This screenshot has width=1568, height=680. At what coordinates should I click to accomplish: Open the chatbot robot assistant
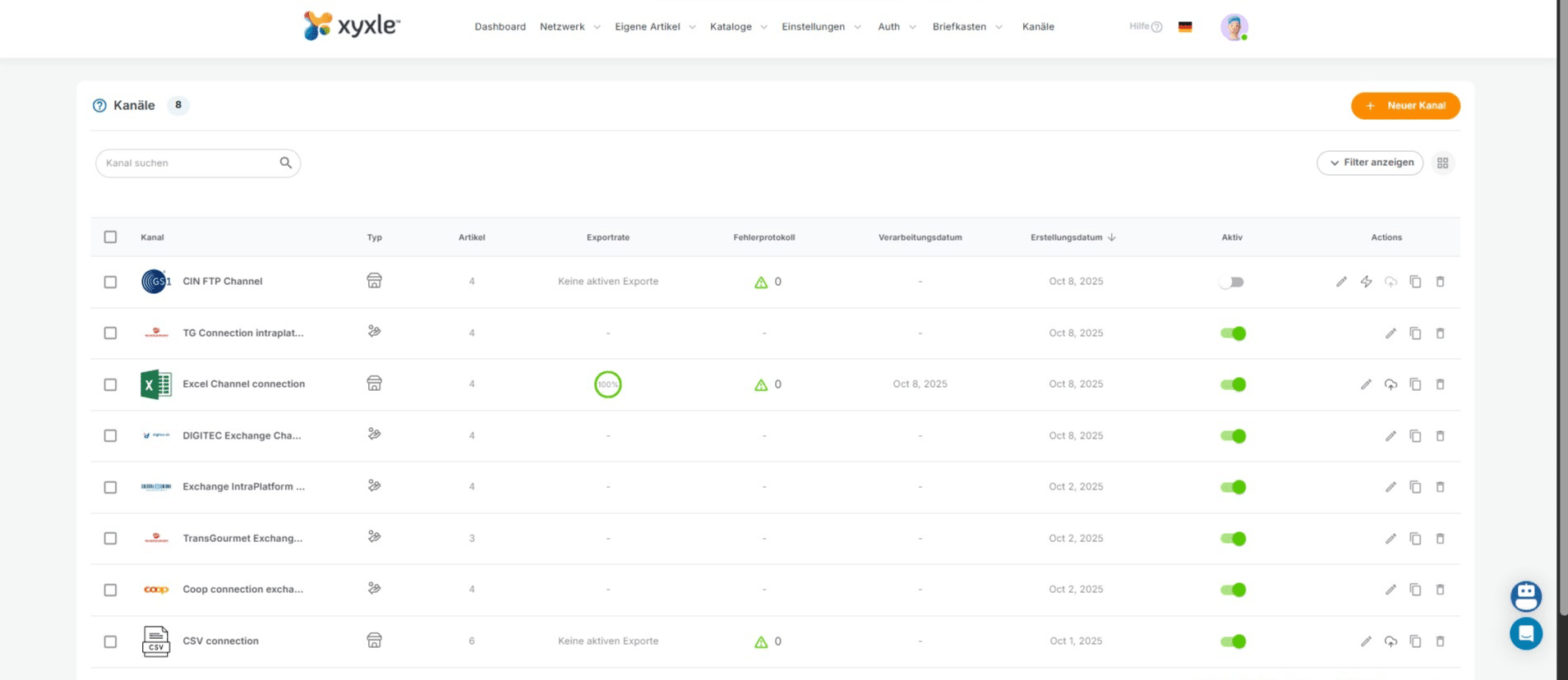pyautogui.click(x=1525, y=595)
